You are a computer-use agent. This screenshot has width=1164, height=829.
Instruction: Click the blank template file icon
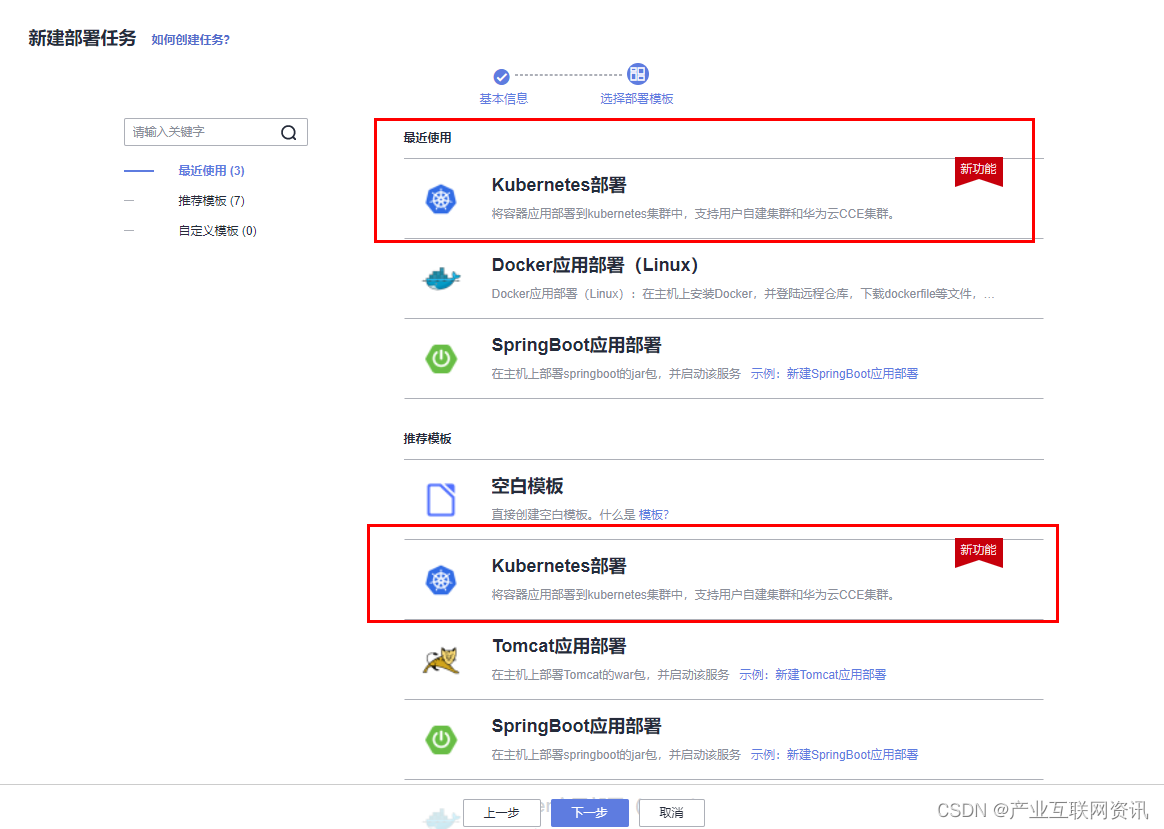tap(441, 499)
